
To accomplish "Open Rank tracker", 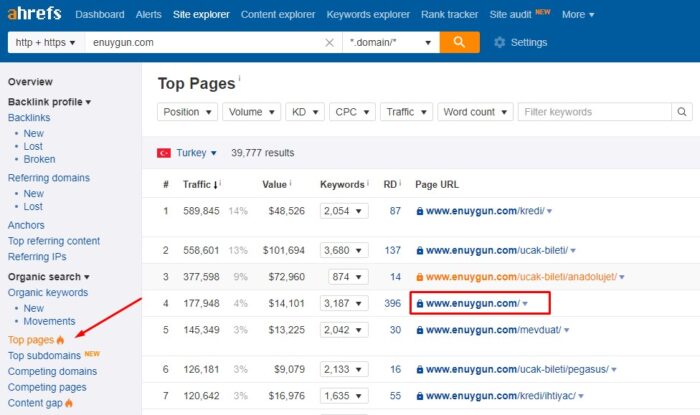I will (449, 15).
